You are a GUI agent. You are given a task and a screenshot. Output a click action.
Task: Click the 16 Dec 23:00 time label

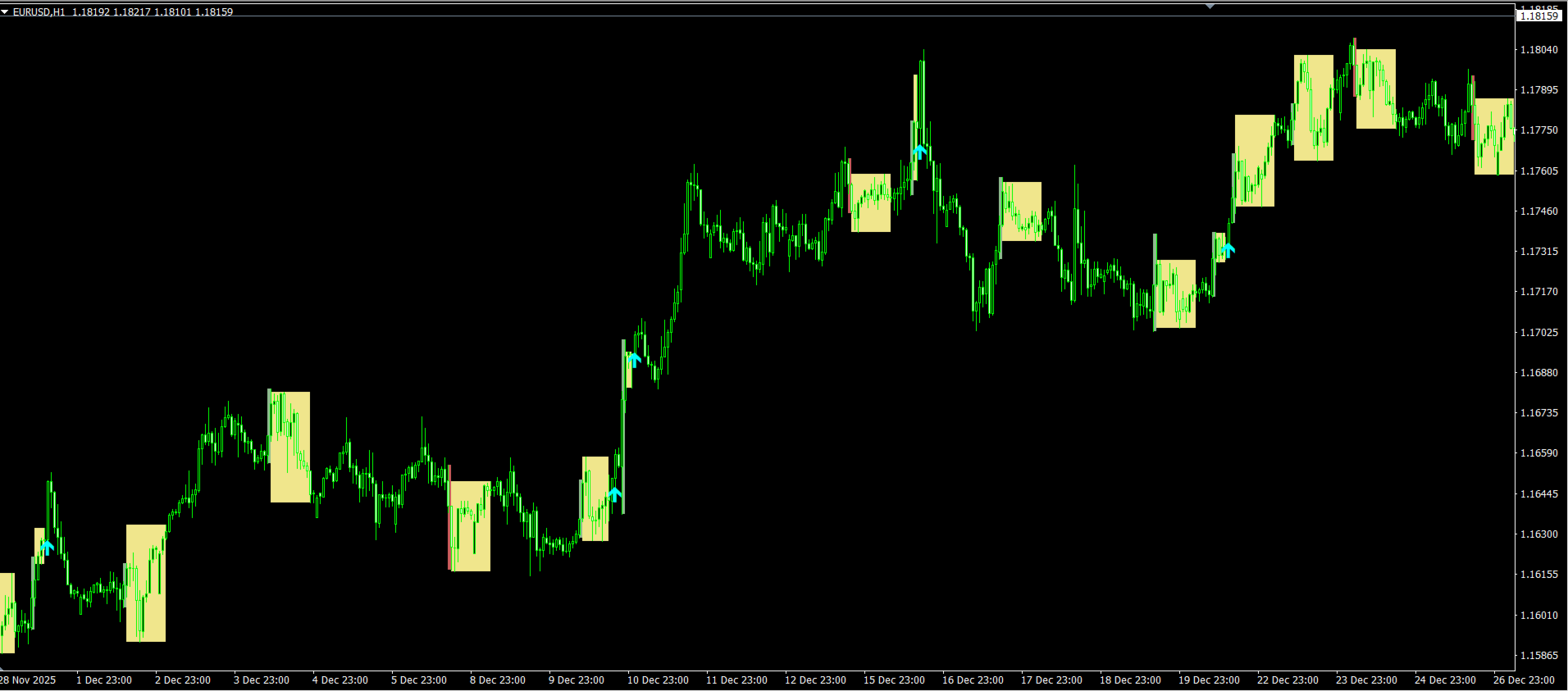coord(973,680)
